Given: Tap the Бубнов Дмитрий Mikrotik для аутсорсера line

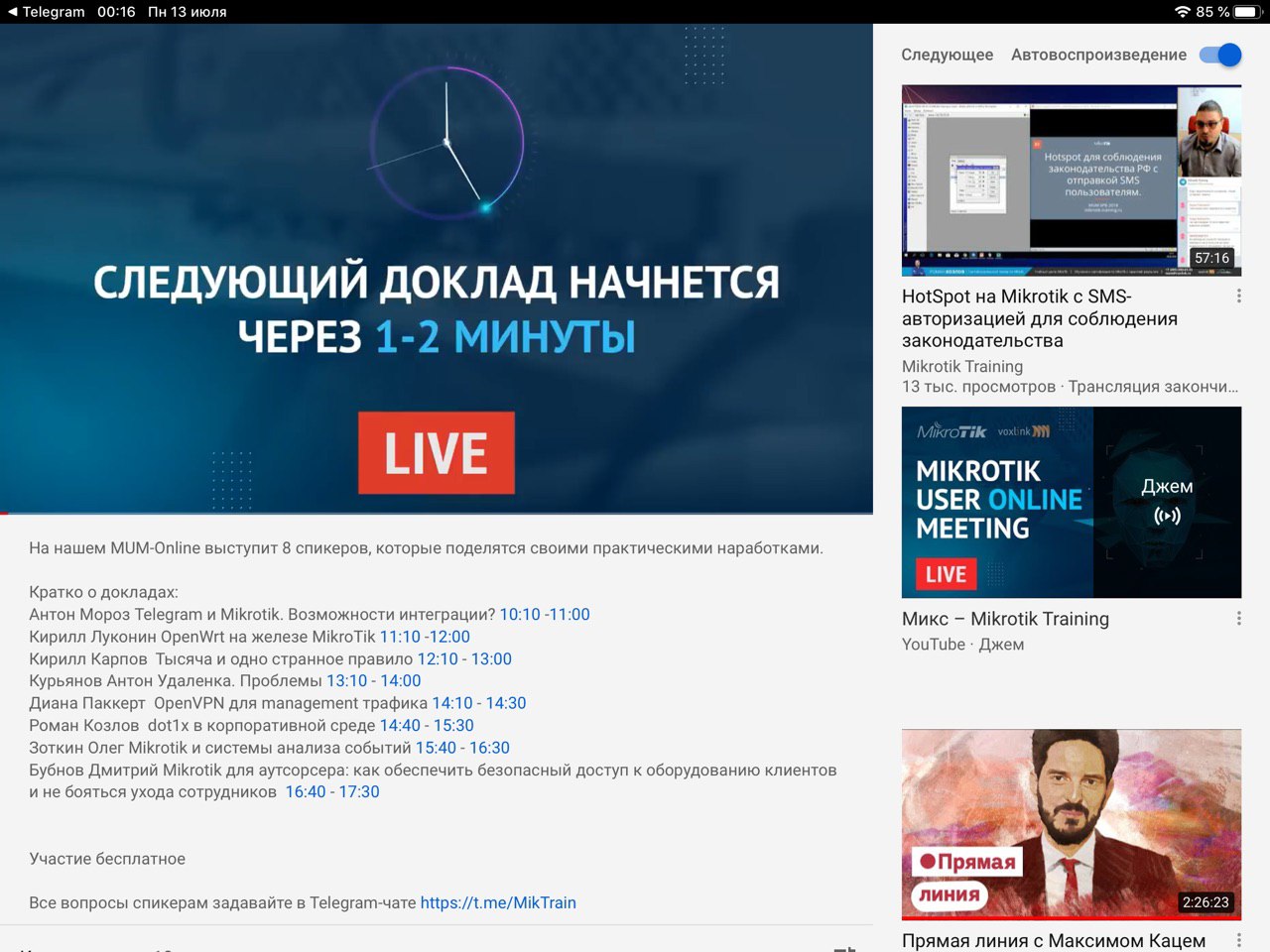Looking at the screenshot, I should (433, 781).
